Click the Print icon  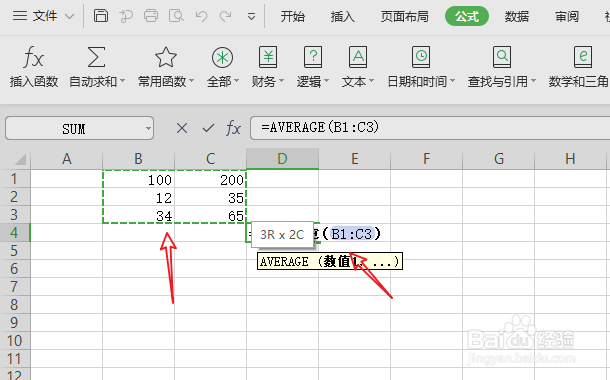point(151,16)
